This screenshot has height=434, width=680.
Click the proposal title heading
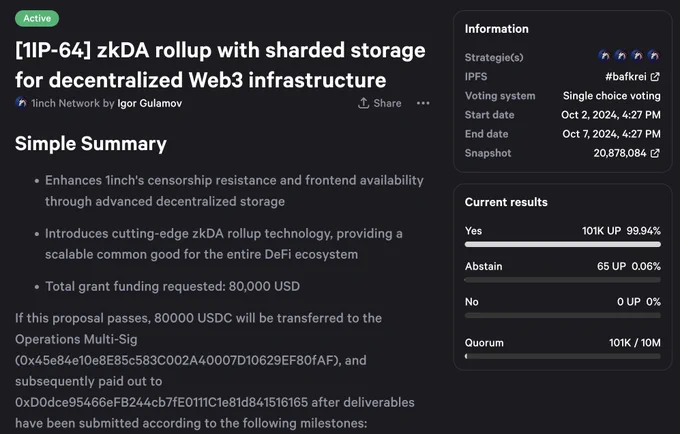coord(220,65)
